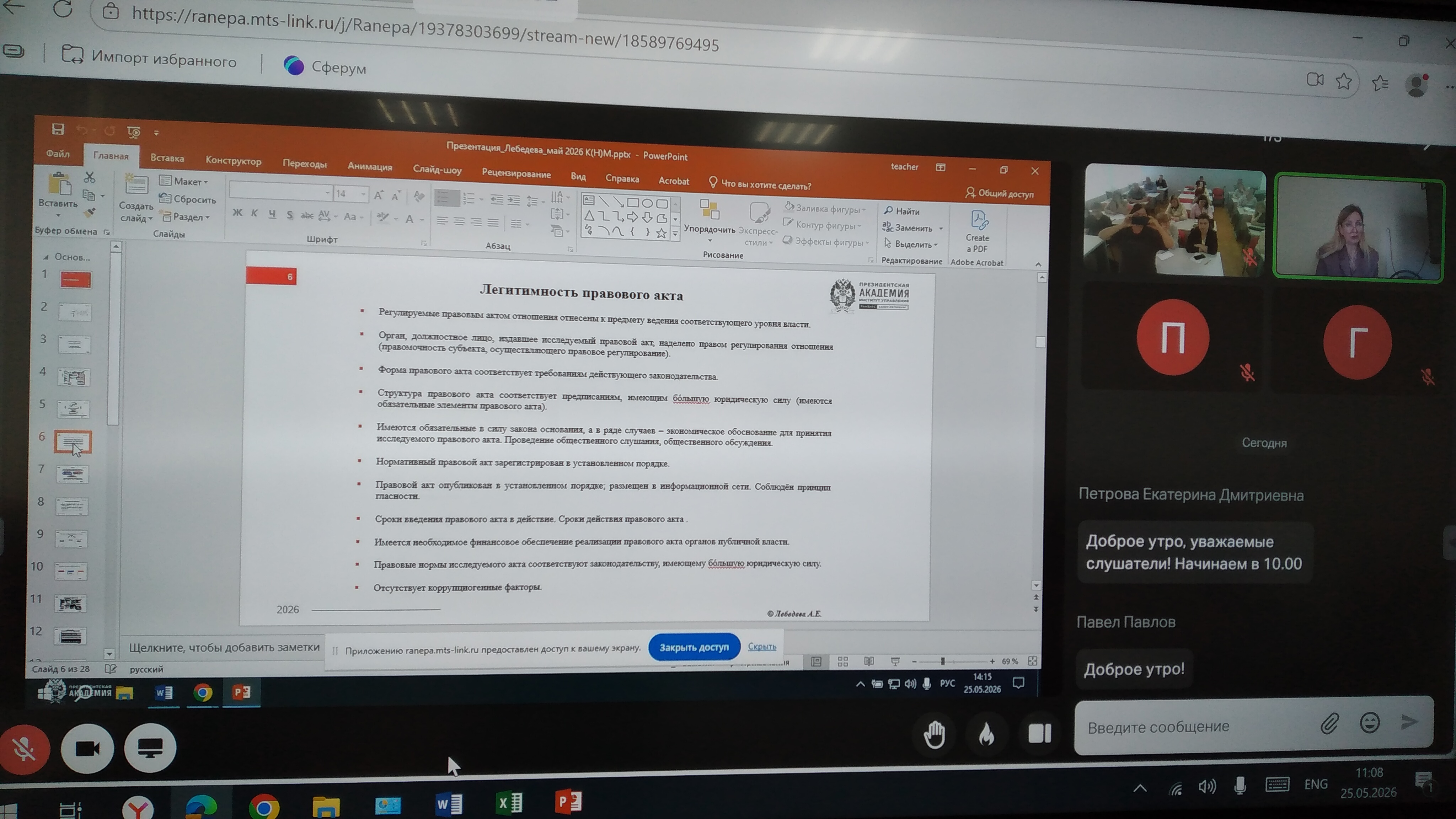Click the Скрыть link in the sharing bar
Image resolution: width=1456 pixels, height=819 pixels.
(x=762, y=646)
